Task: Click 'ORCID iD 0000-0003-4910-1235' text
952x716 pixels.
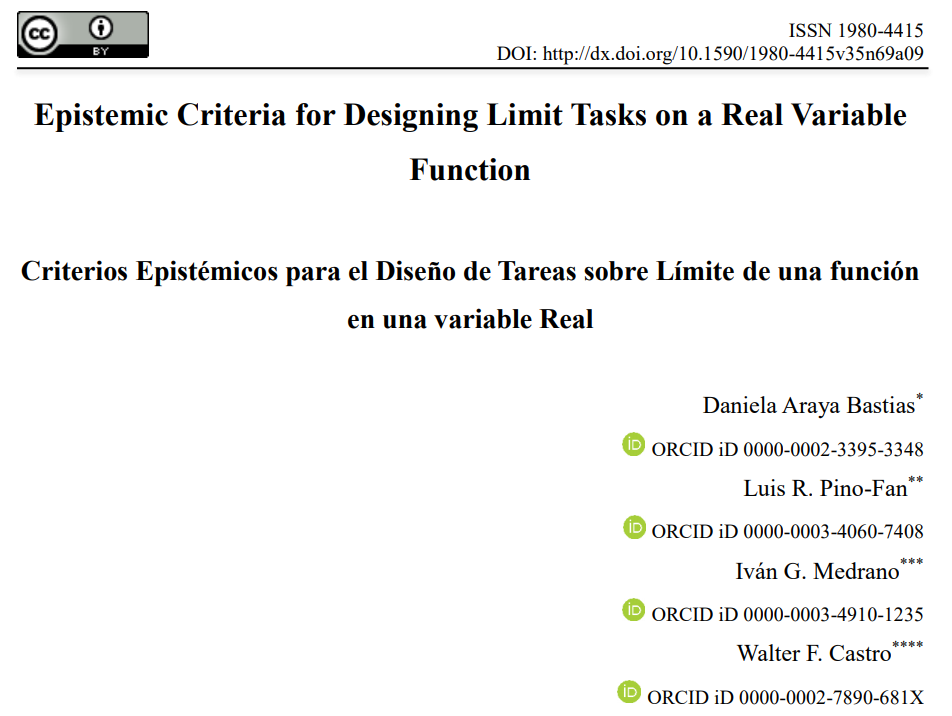Action: [x=787, y=615]
